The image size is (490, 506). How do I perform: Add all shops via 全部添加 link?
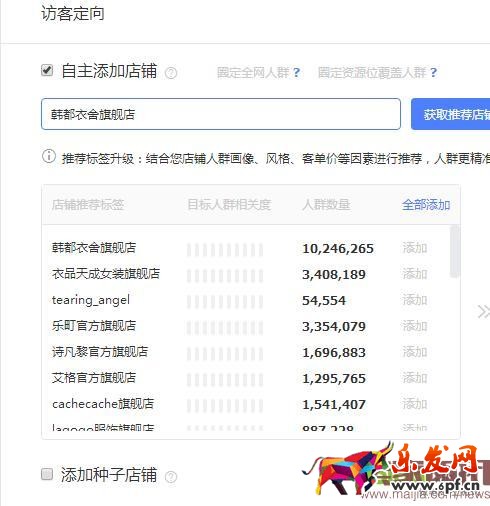click(426, 204)
